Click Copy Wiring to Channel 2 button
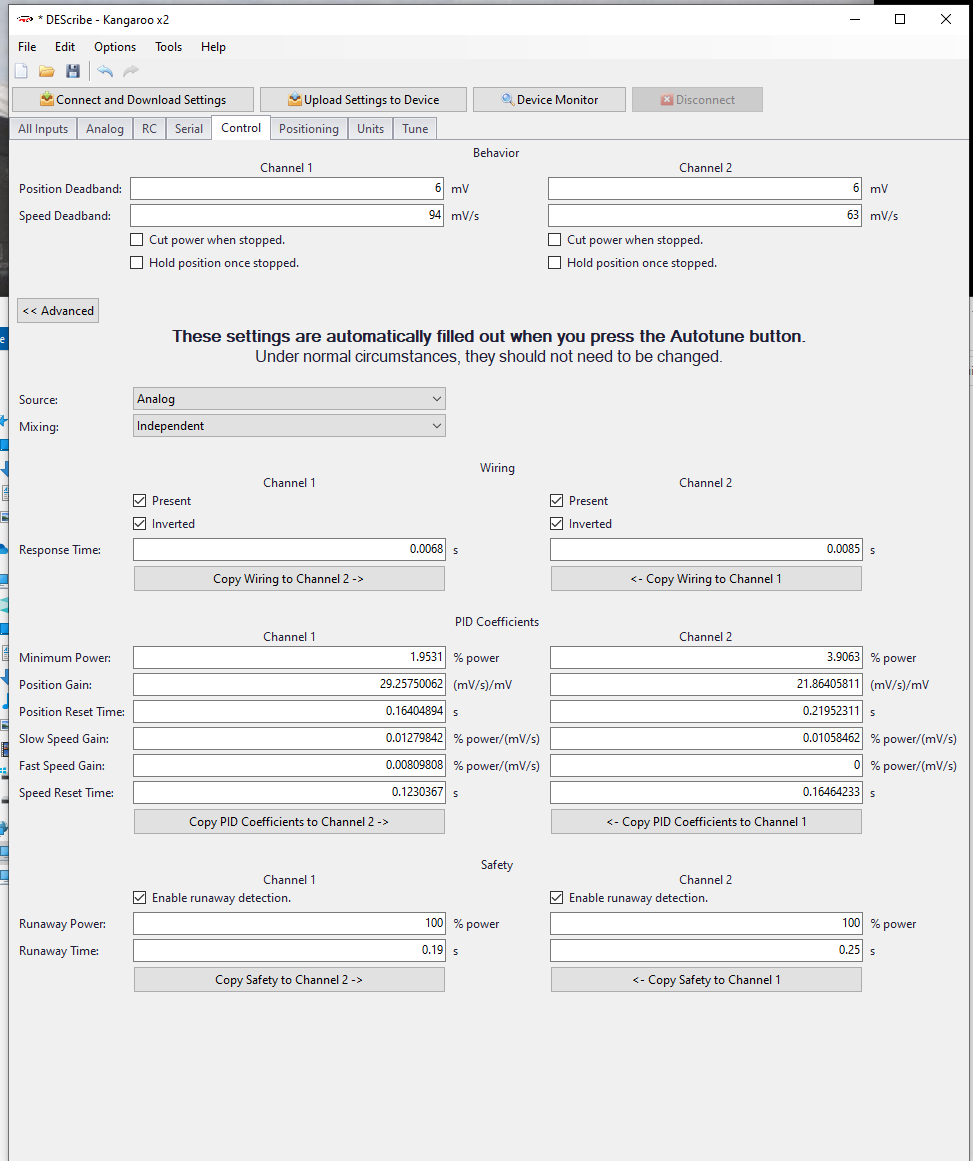This screenshot has width=973, height=1161. (289, 579)
